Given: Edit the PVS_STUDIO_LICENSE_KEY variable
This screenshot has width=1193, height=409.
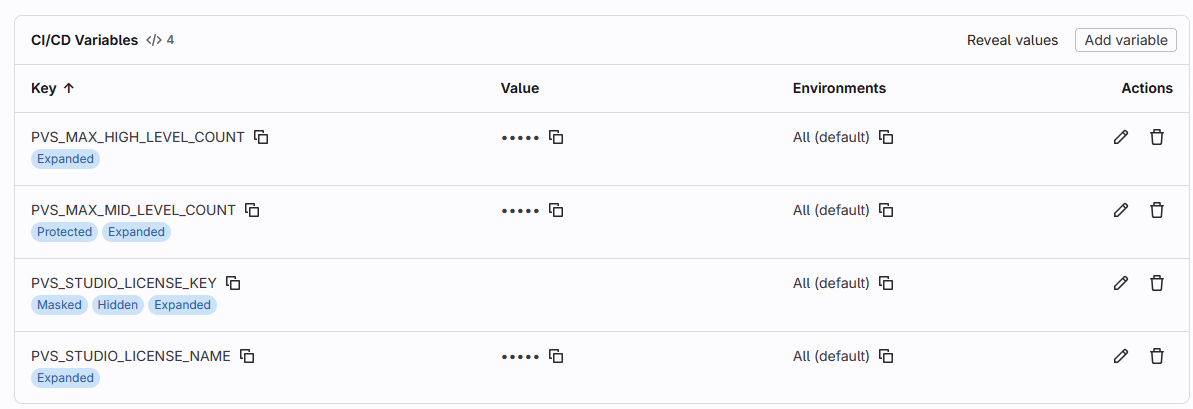Looking at the screenshot, I should coord(1121,283).
